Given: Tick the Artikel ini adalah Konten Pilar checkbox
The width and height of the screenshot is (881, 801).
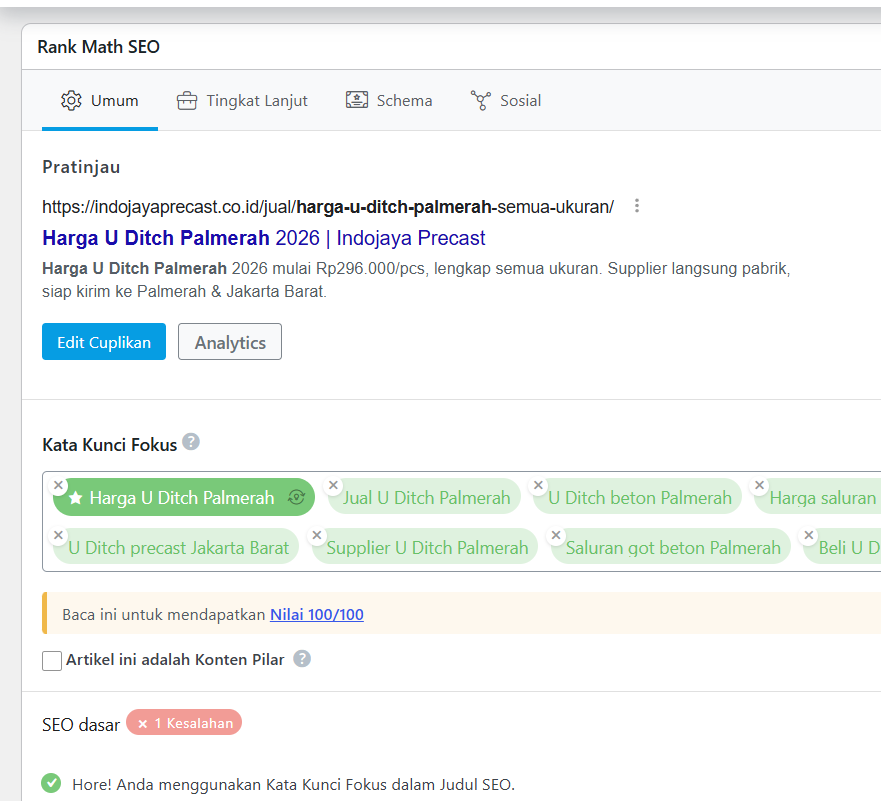Looking at the screenshot, I should tap(52, 661).
